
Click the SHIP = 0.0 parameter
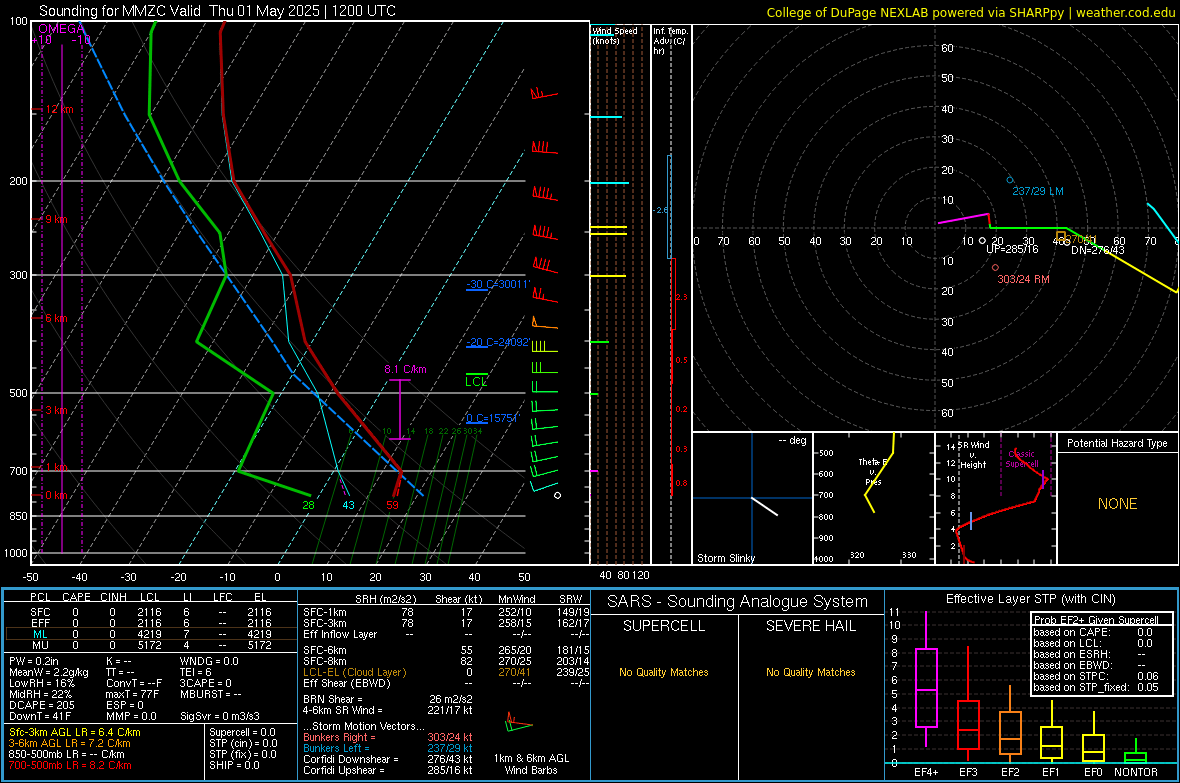click(x=234, y=765)
